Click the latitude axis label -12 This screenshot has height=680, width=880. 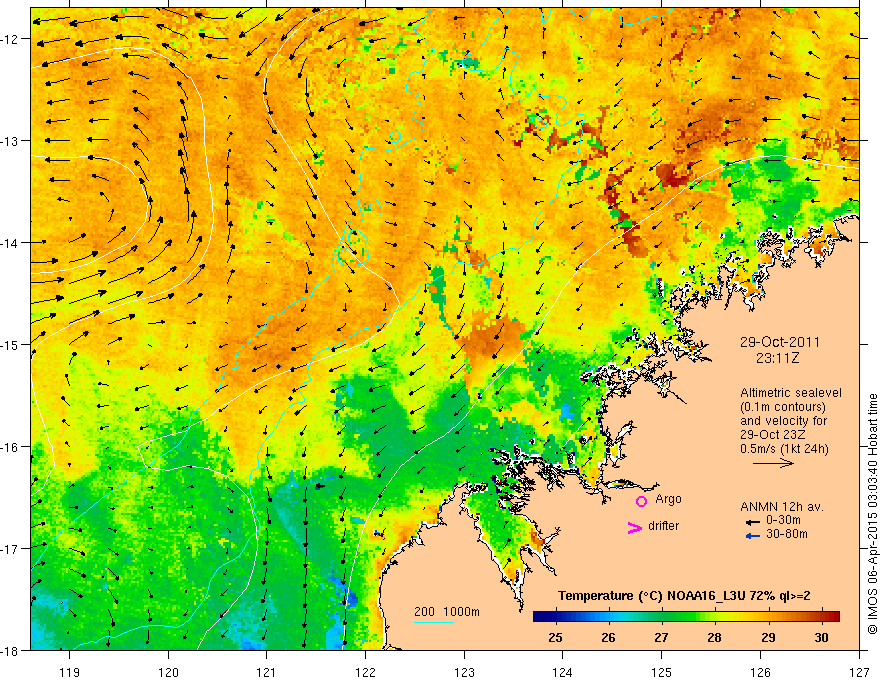point(10,39)
